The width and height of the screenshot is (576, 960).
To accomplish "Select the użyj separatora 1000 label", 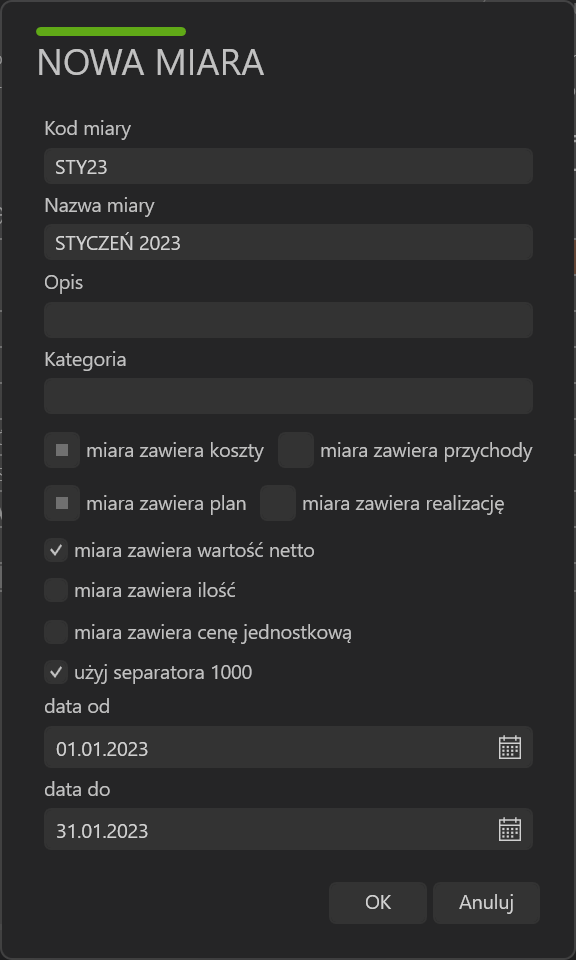I will pos(163,673).
